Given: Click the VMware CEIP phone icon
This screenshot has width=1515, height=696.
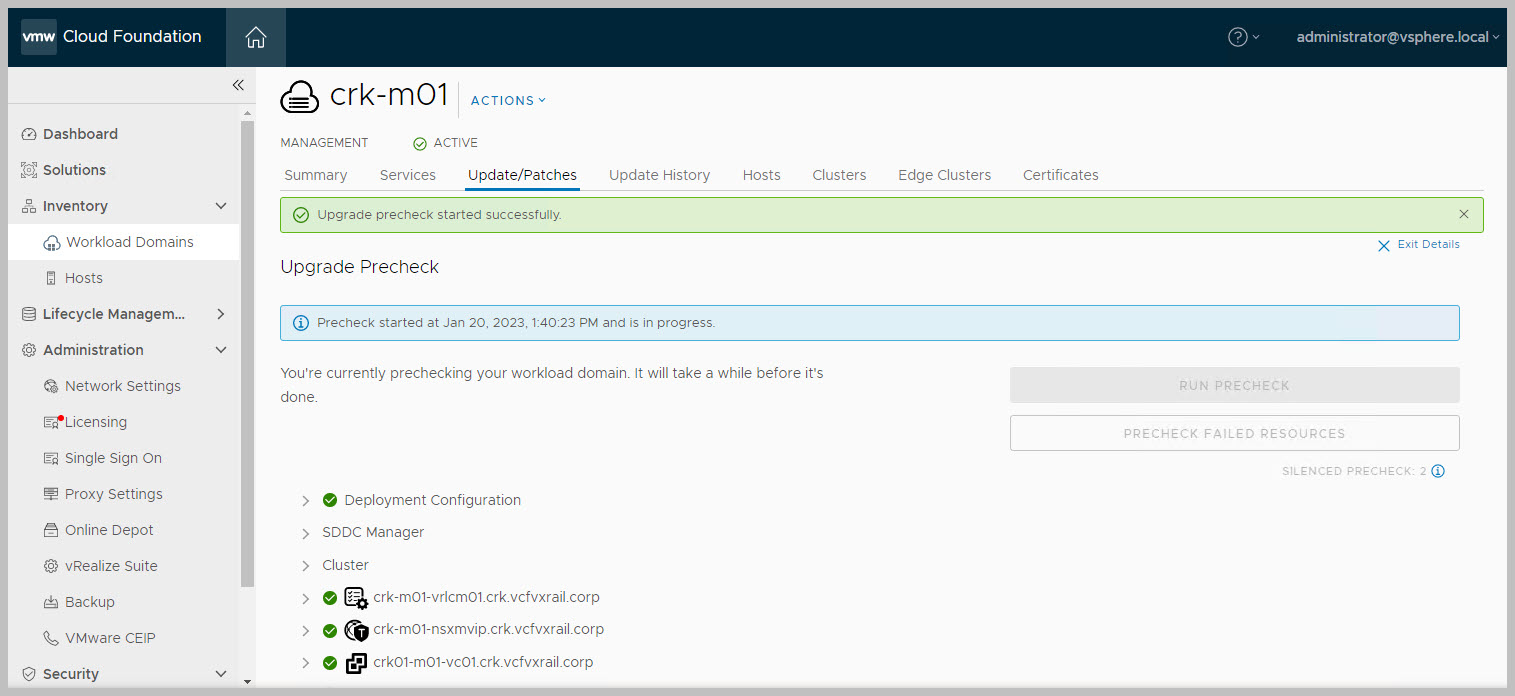Looking at the screenshot, I should (51, 638).
